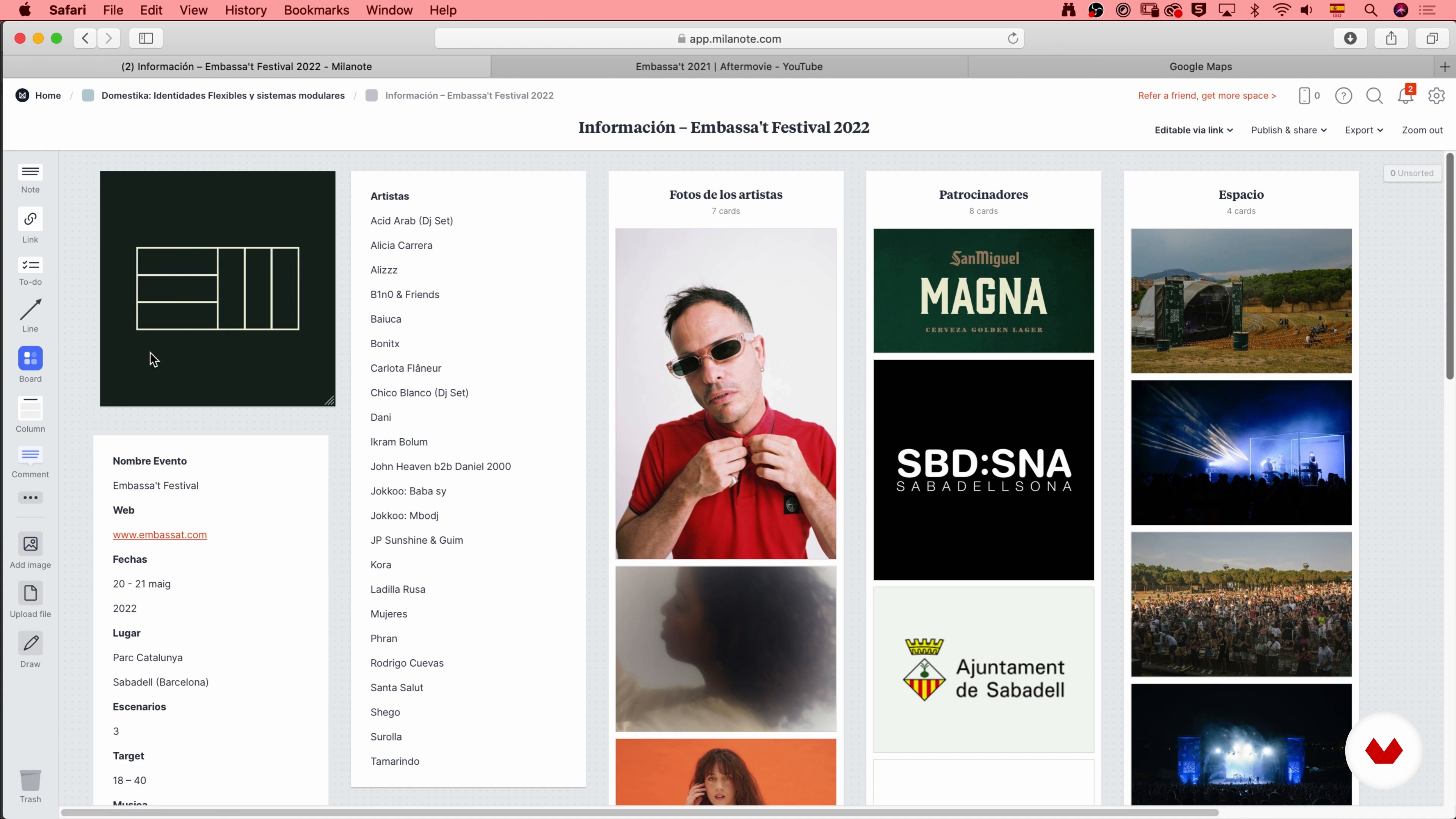The width and height of the screenshot is (1456, 819).
Task: Open Safari Bookmarks menu
Action: click(x=317, y=10)
